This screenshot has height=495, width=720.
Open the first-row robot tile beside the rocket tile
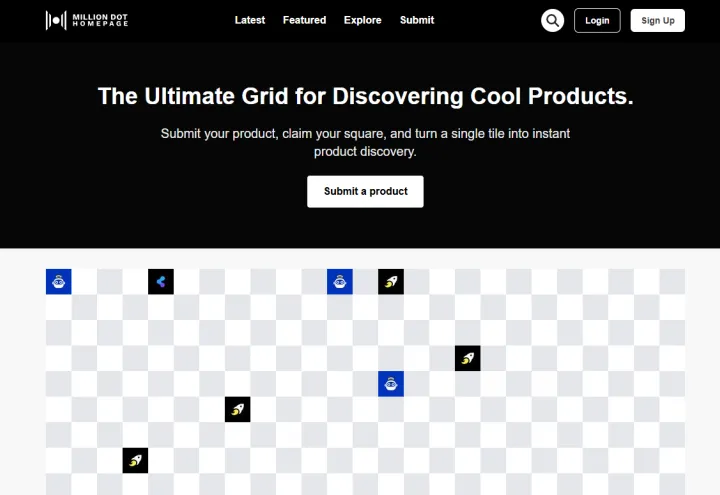click(x=340, y=281)
